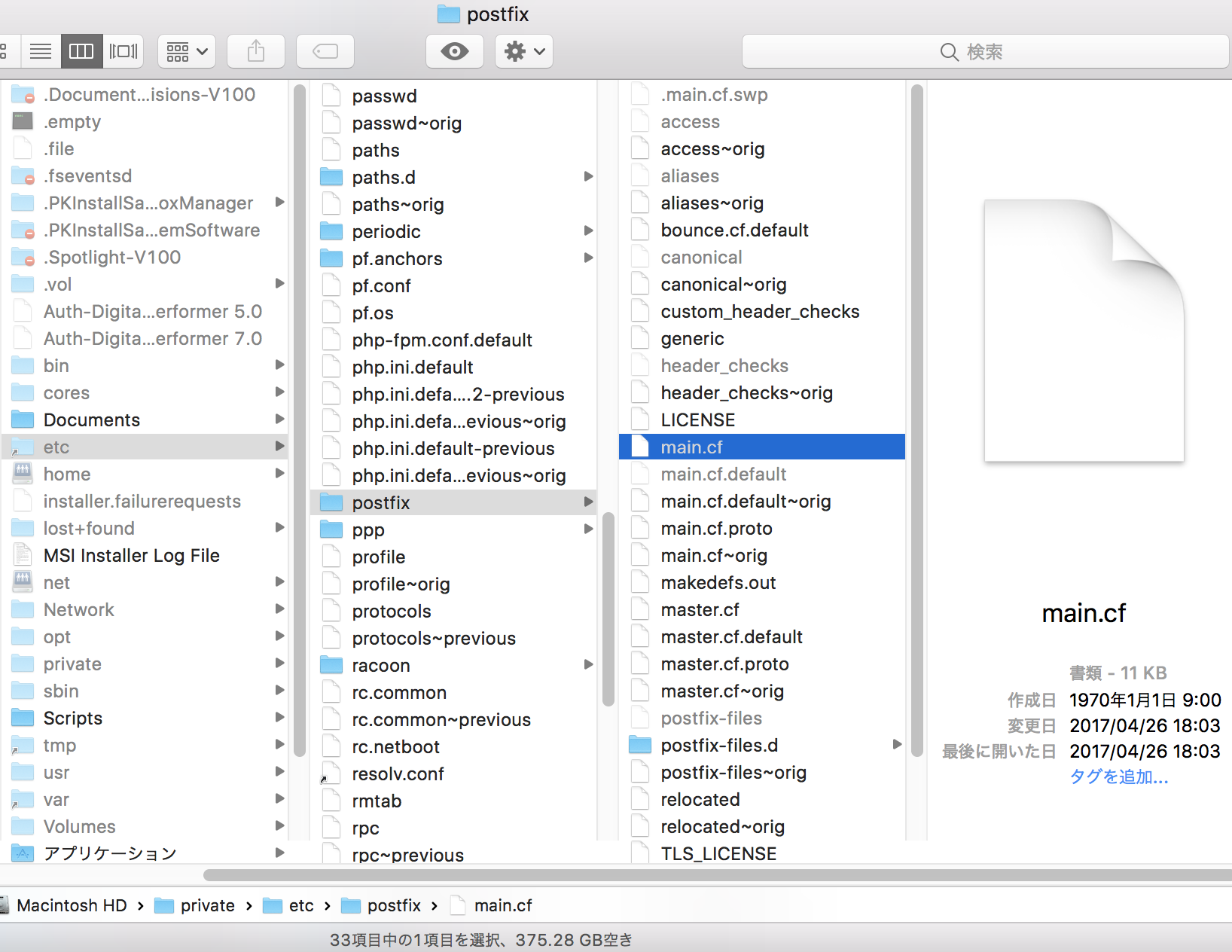Switch to cover flow view
This screenshot has width=1232, height=952.
pos(124,51)
